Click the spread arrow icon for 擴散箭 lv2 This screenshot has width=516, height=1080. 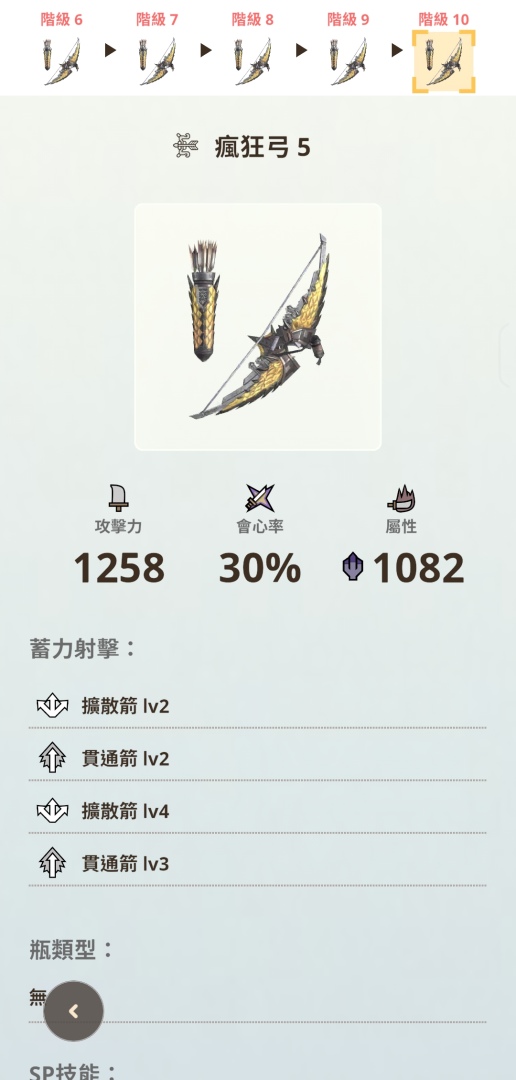(52, 705)
